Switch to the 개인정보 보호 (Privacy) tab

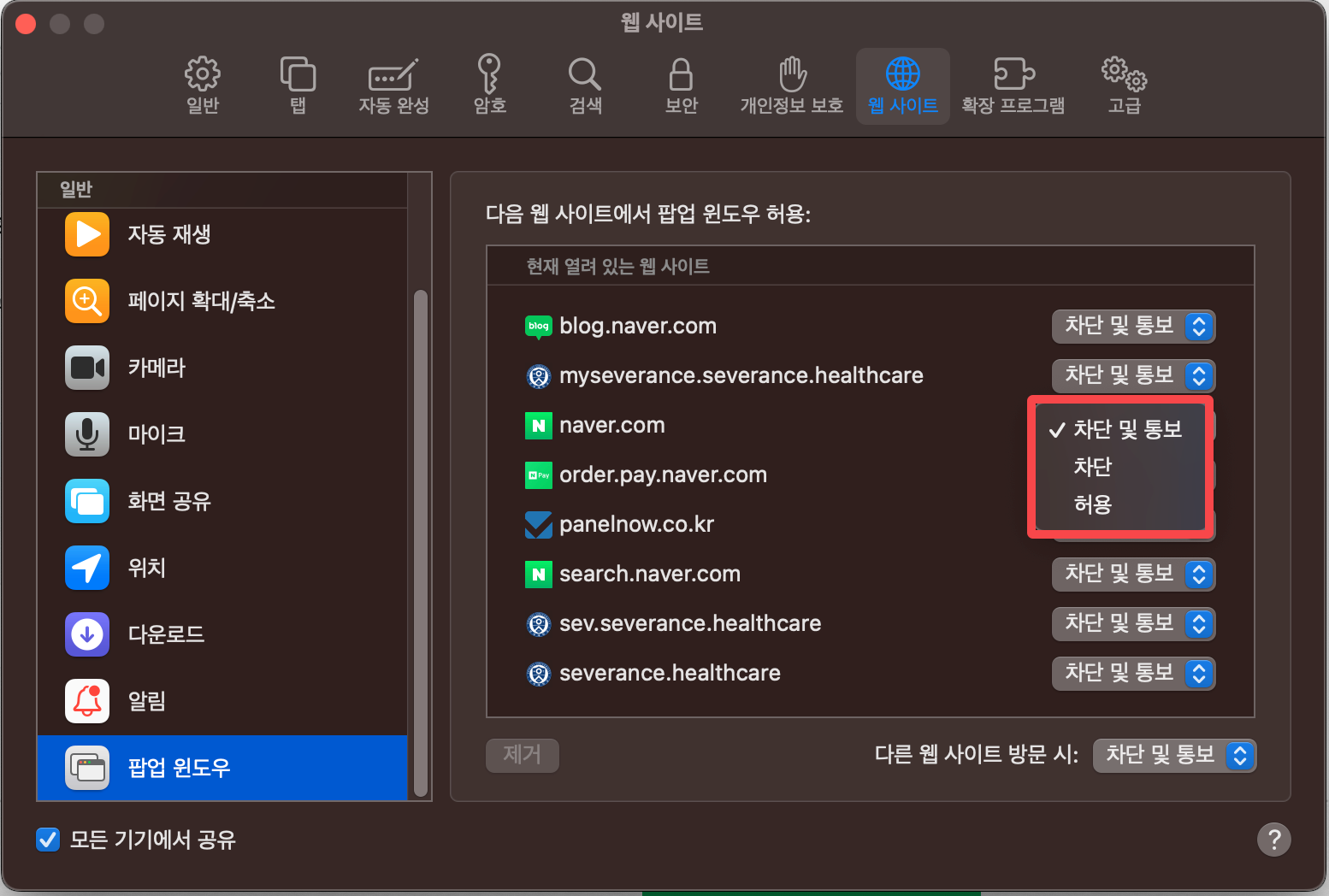pos(792,86)
